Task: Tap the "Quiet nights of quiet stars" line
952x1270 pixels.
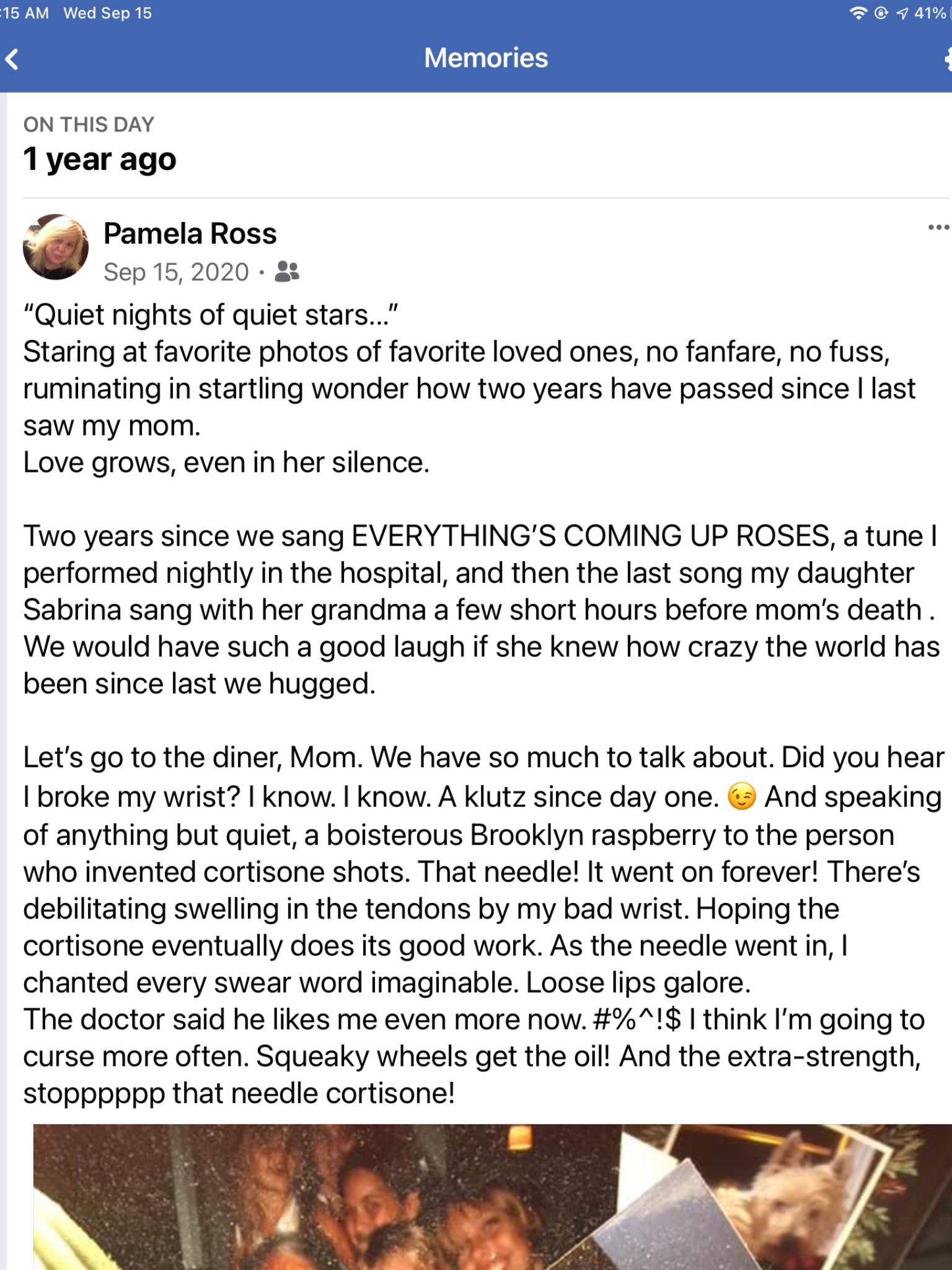Action: pyautogui.click(x=211, y=315)
